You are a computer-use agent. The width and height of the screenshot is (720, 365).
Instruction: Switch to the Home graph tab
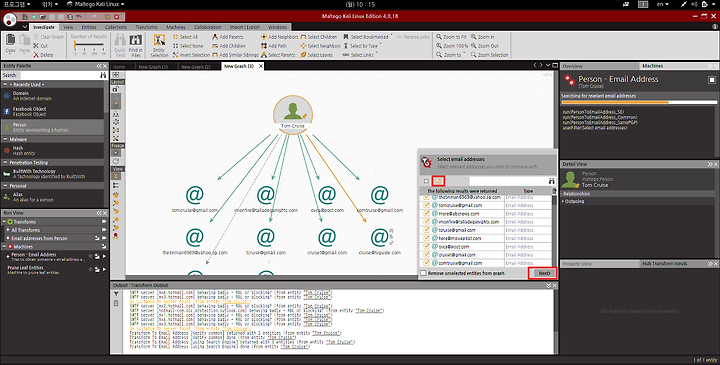(119, 67)
